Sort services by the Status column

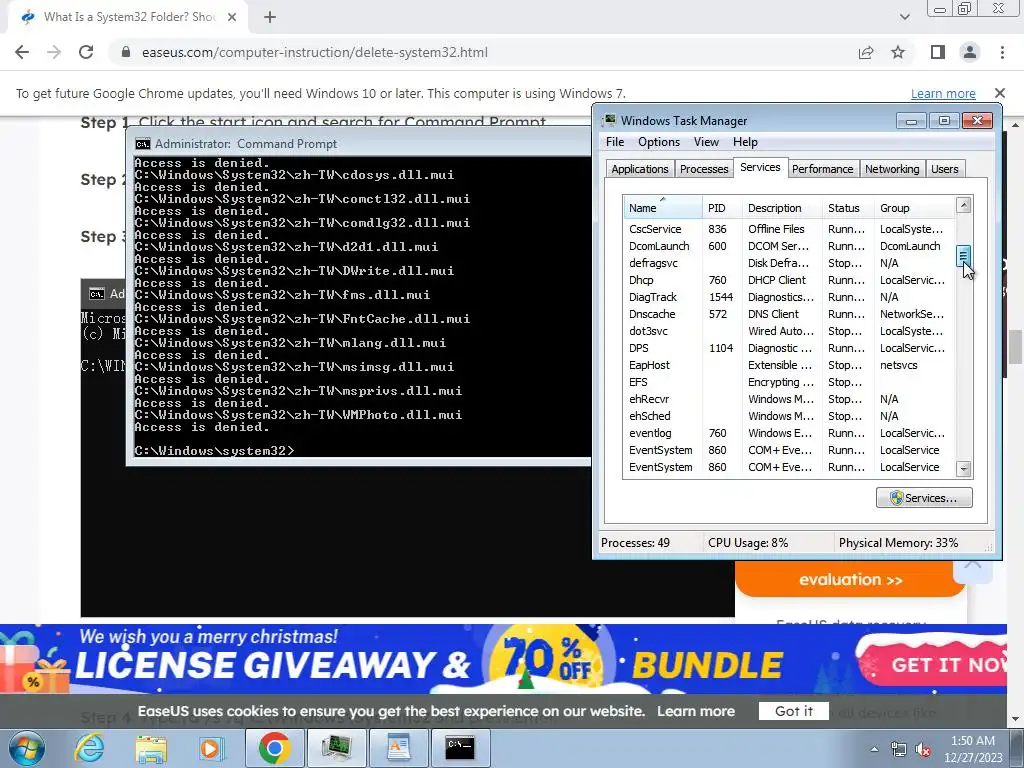[848, 208]
